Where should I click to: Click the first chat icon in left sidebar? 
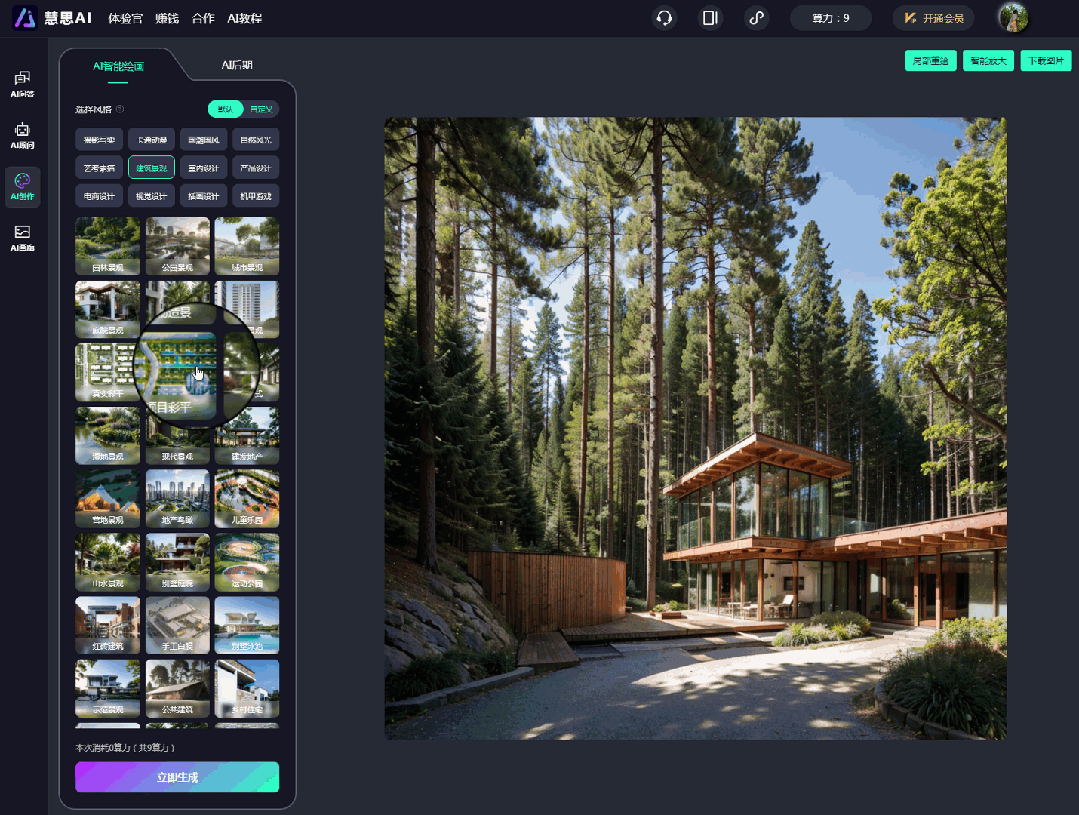(22, 84)
